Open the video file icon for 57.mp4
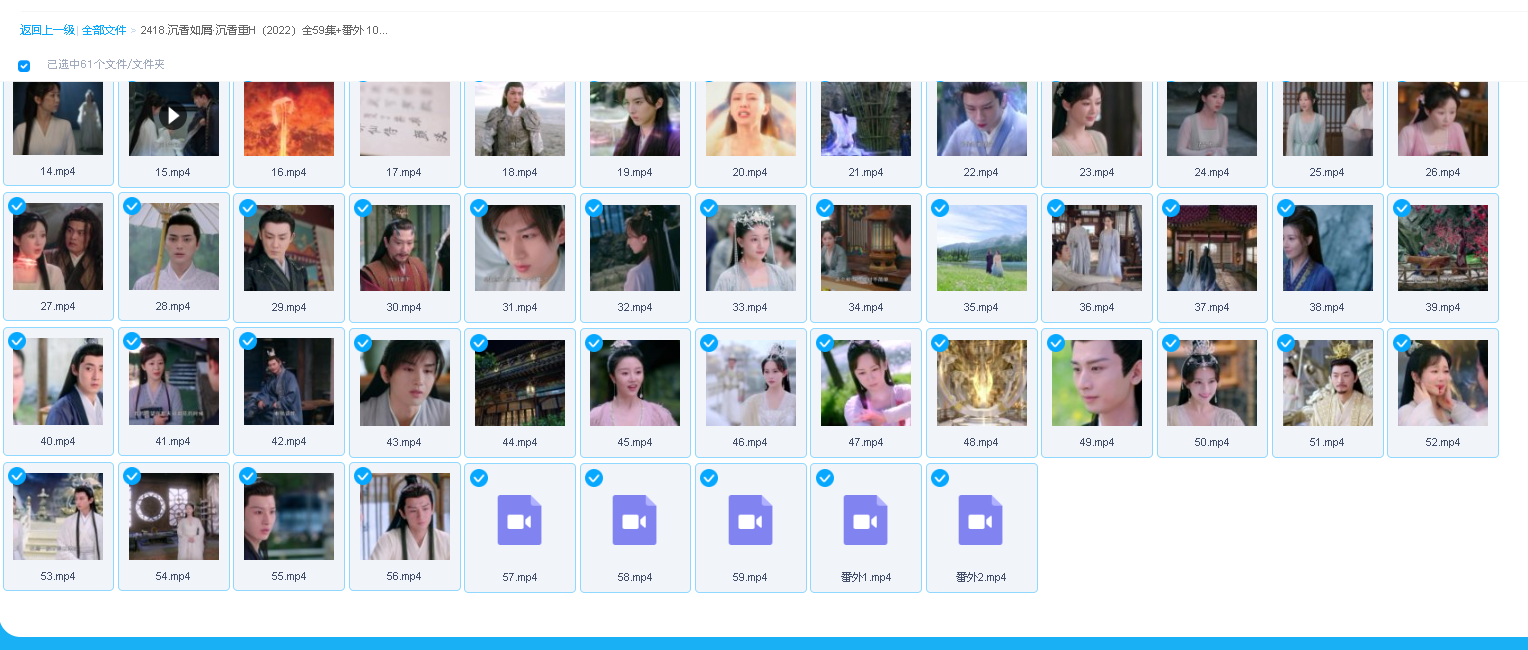The height and width of the screenshot is (650, 1528). [519, 520]
